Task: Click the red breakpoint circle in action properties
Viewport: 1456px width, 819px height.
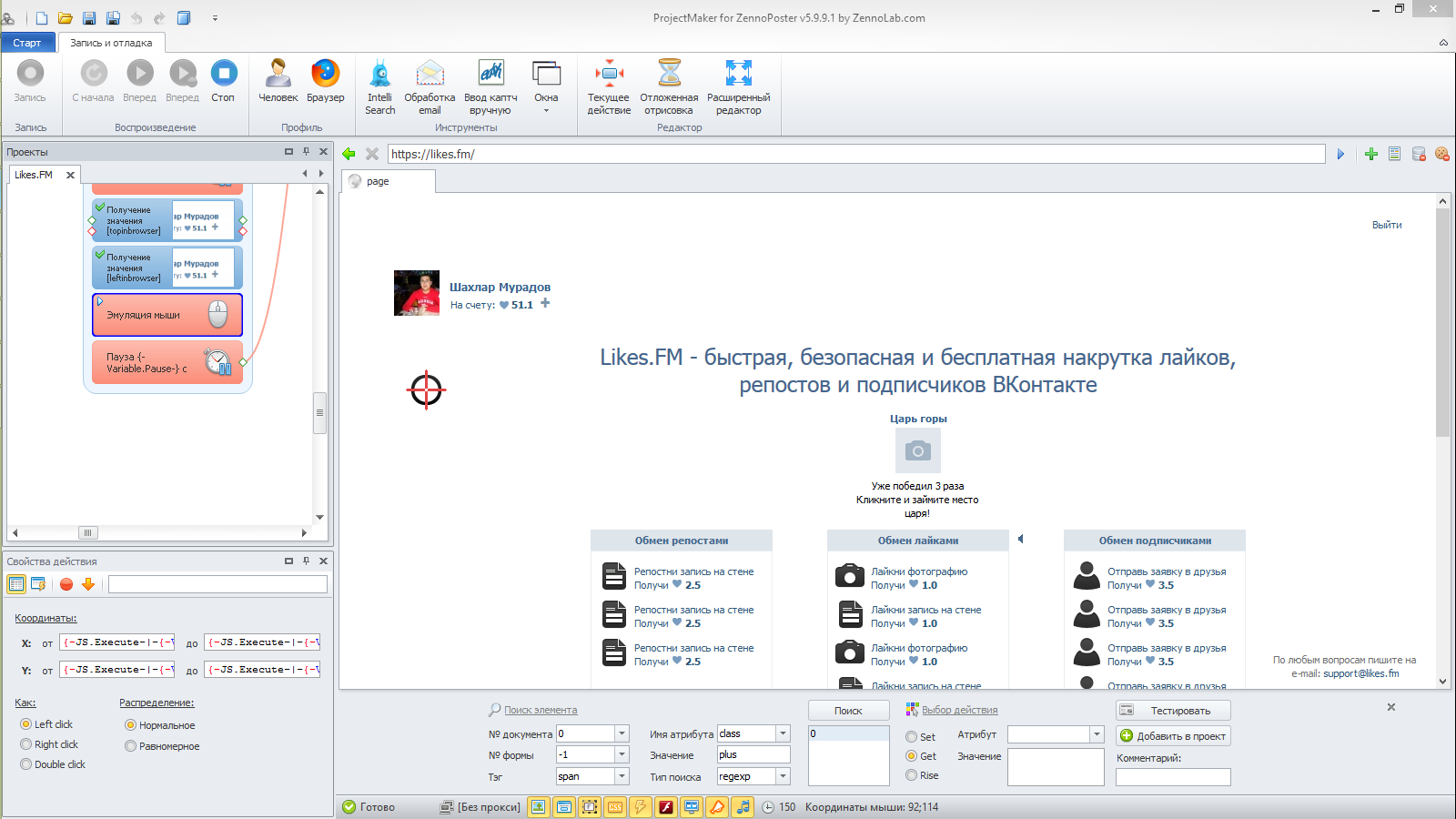Action: pyautogui.click(x=66, y=584)
